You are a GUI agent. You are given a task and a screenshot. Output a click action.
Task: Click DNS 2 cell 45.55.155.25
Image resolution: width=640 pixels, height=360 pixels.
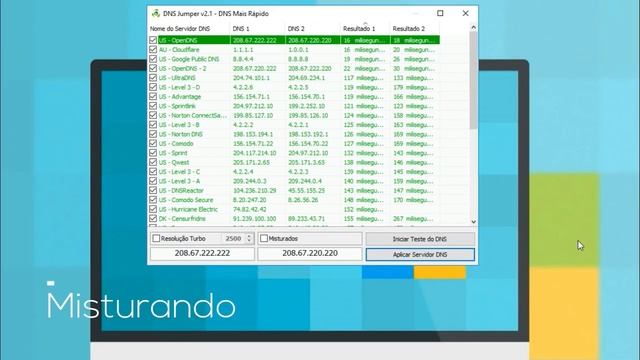pos(307,190)
